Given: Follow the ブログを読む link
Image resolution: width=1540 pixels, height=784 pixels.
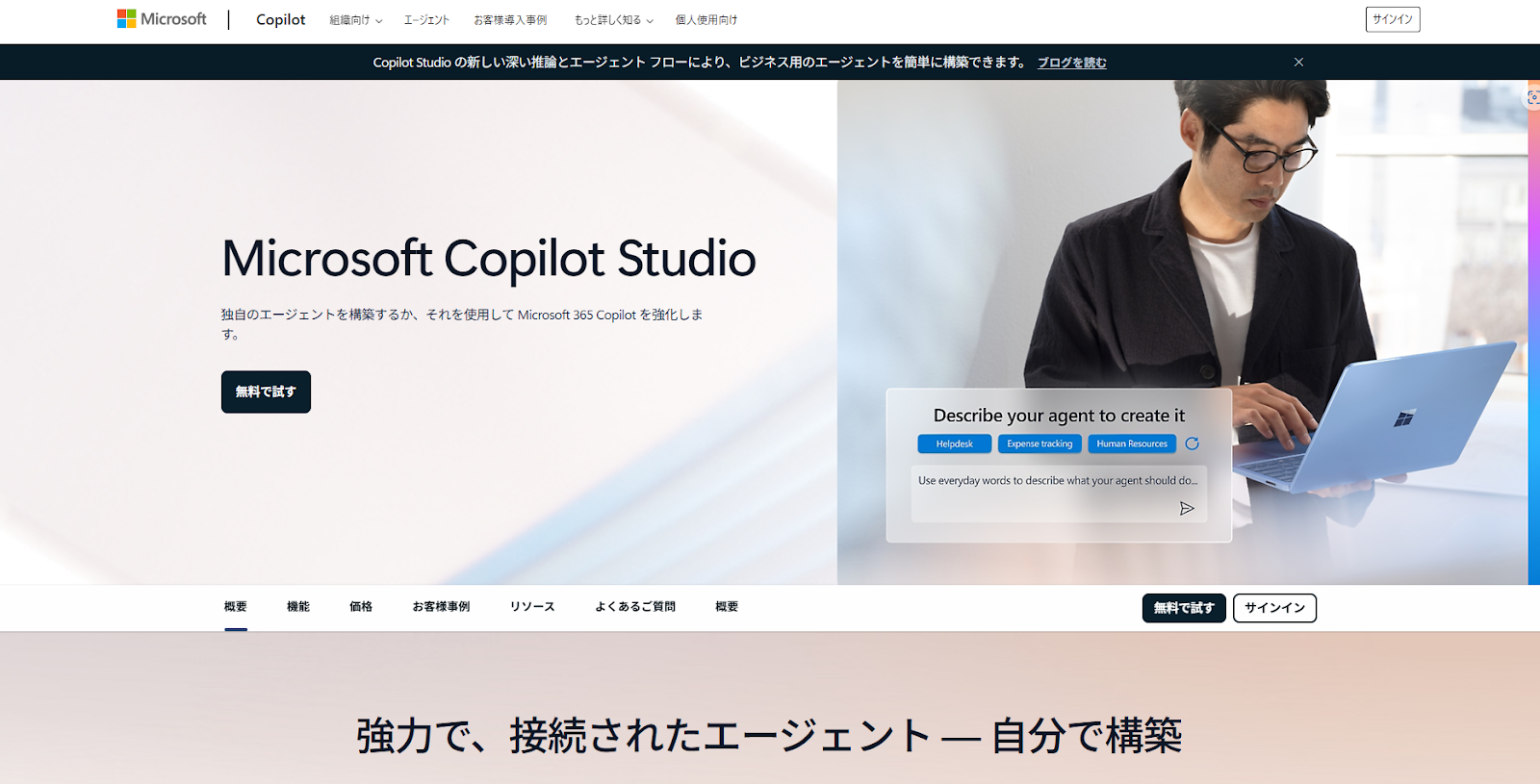Looking at the screenshot, I should coord(1071,63).
